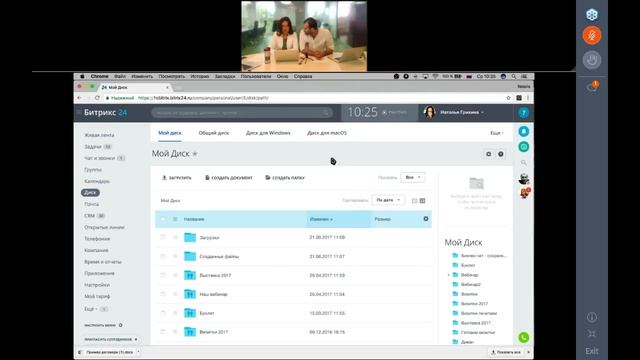The width and height of the screenshot is (640, 360).
Task: Open the Загрузки folder icon
Action: (190, 237)
